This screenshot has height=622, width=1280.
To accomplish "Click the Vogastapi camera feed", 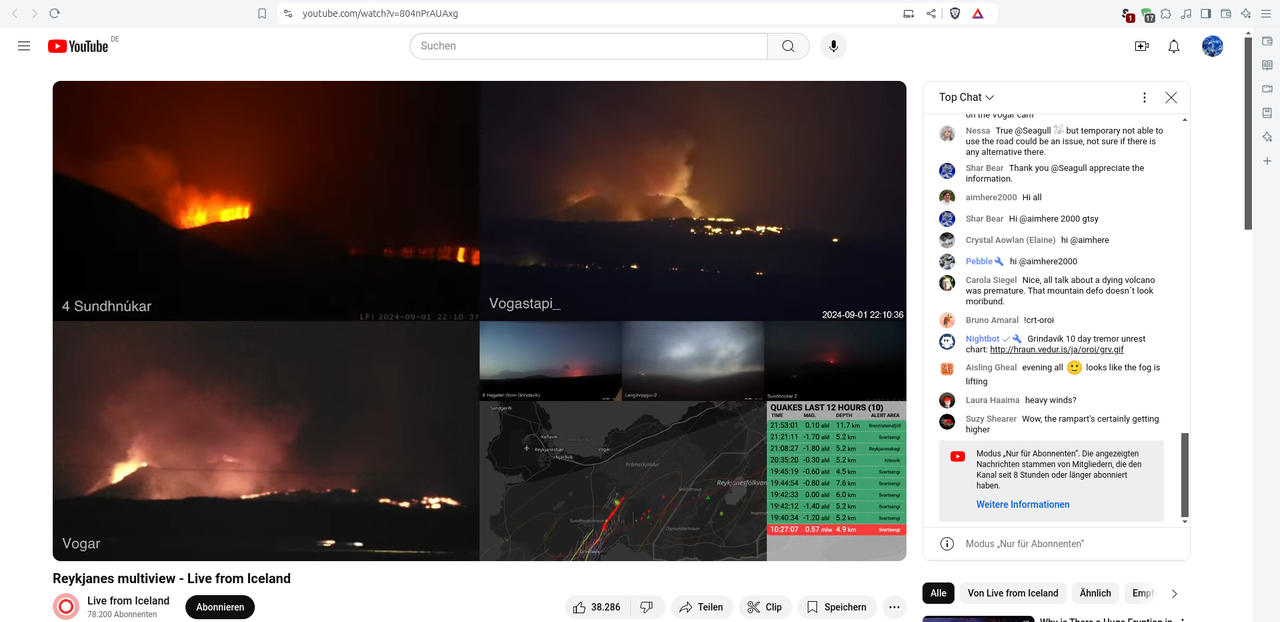I will point(693,201).
